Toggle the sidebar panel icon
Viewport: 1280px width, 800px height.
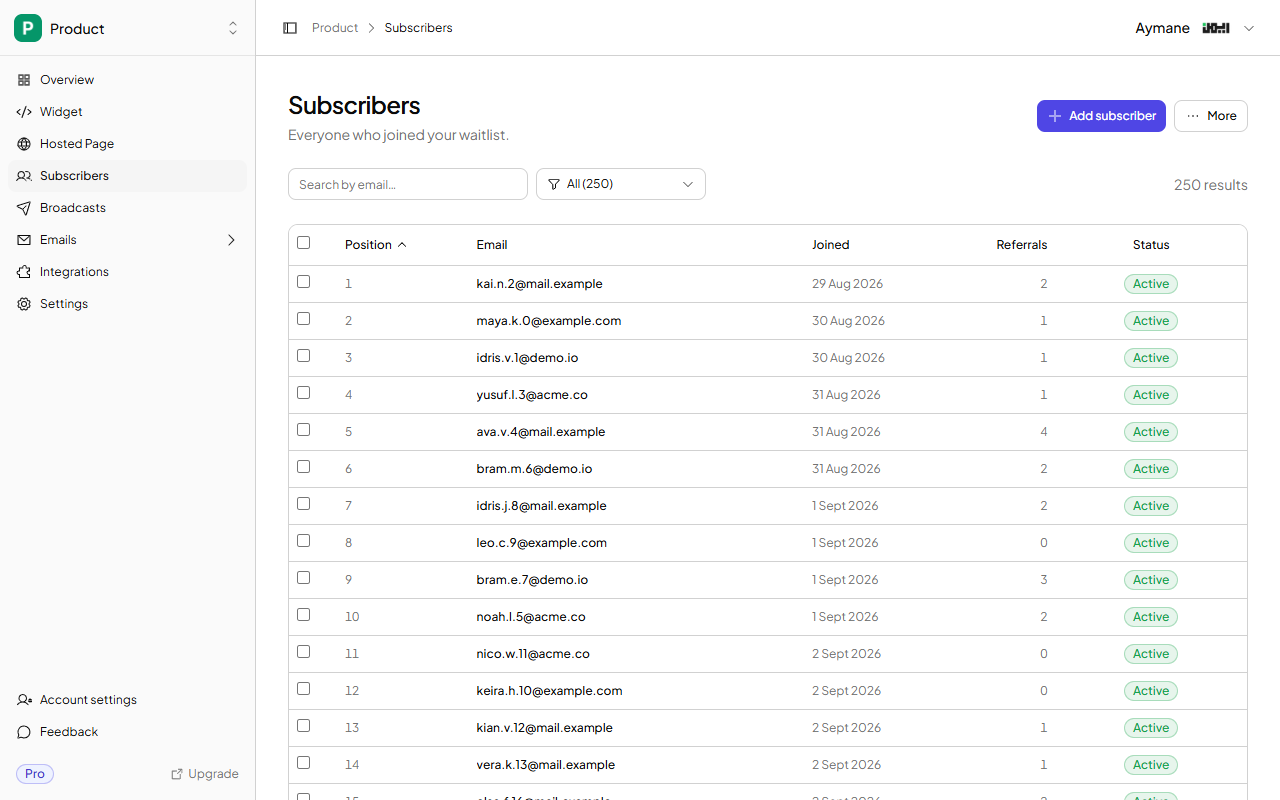point(290,28)
